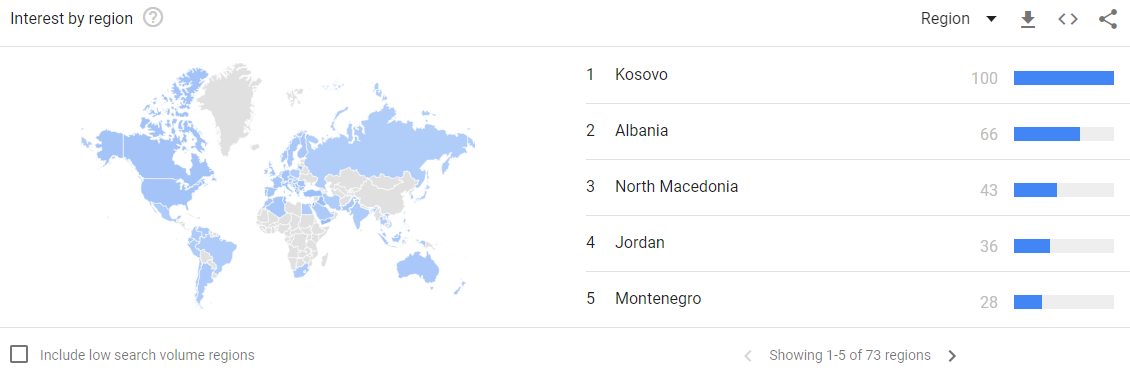Share the interest by region chart
The image size is (1130, 383).
click(x=1108, y=19)
